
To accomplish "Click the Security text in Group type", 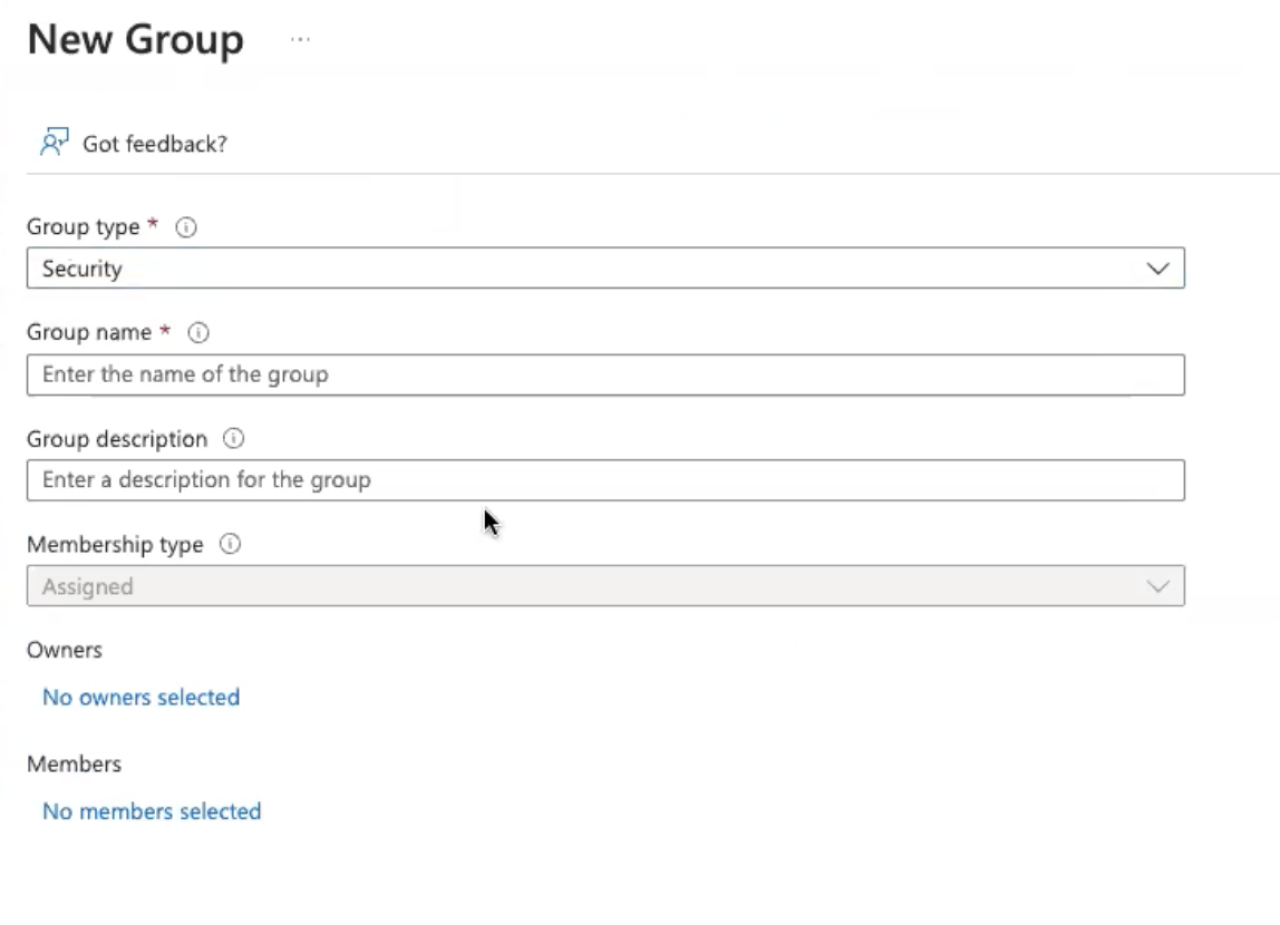I will (81, 268).
